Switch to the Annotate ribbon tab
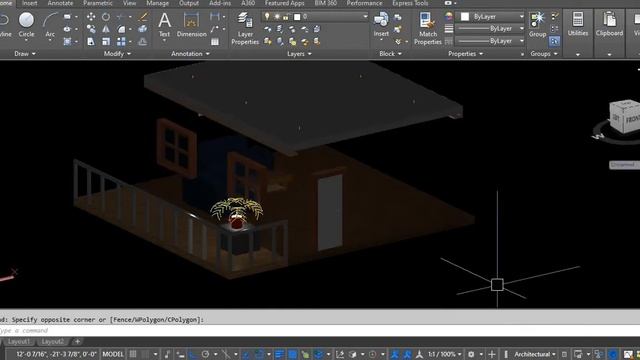Image resolution: width=640 pixels, height=360 pixels. coord(60,3)
